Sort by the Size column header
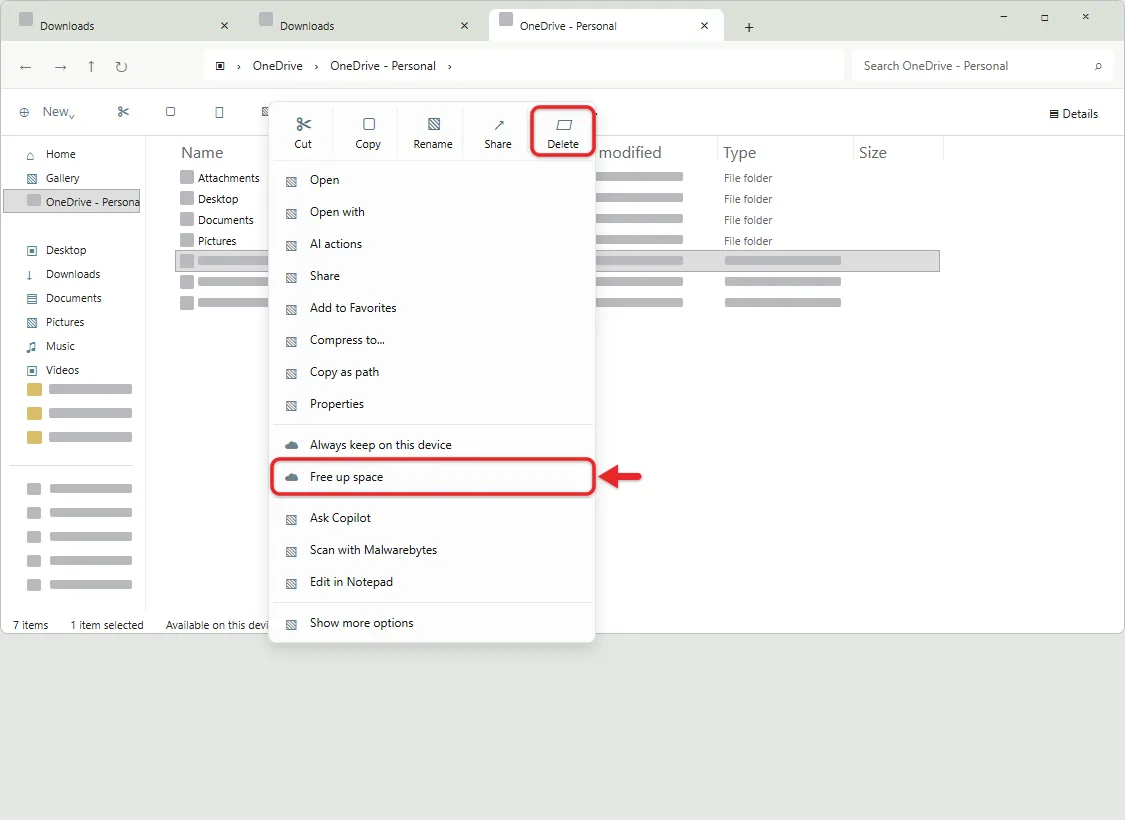 click(873, 153)
